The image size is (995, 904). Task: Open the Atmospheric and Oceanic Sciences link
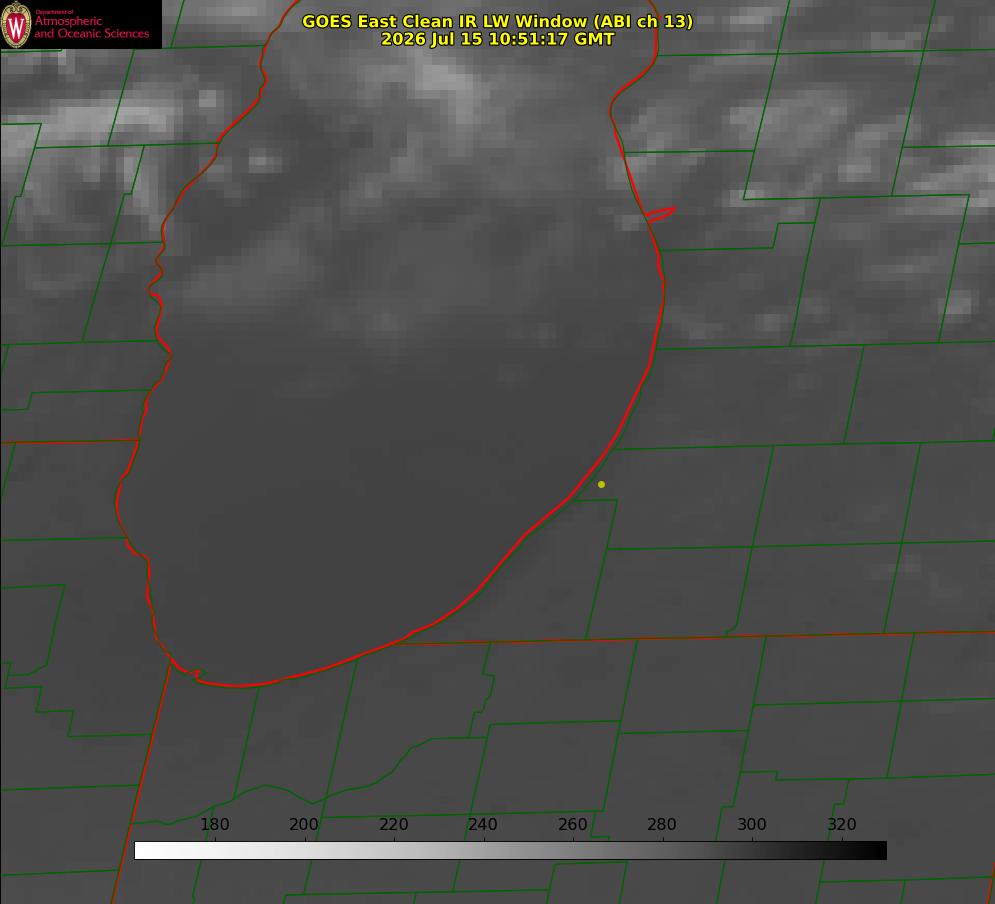(x=91, y=27)
